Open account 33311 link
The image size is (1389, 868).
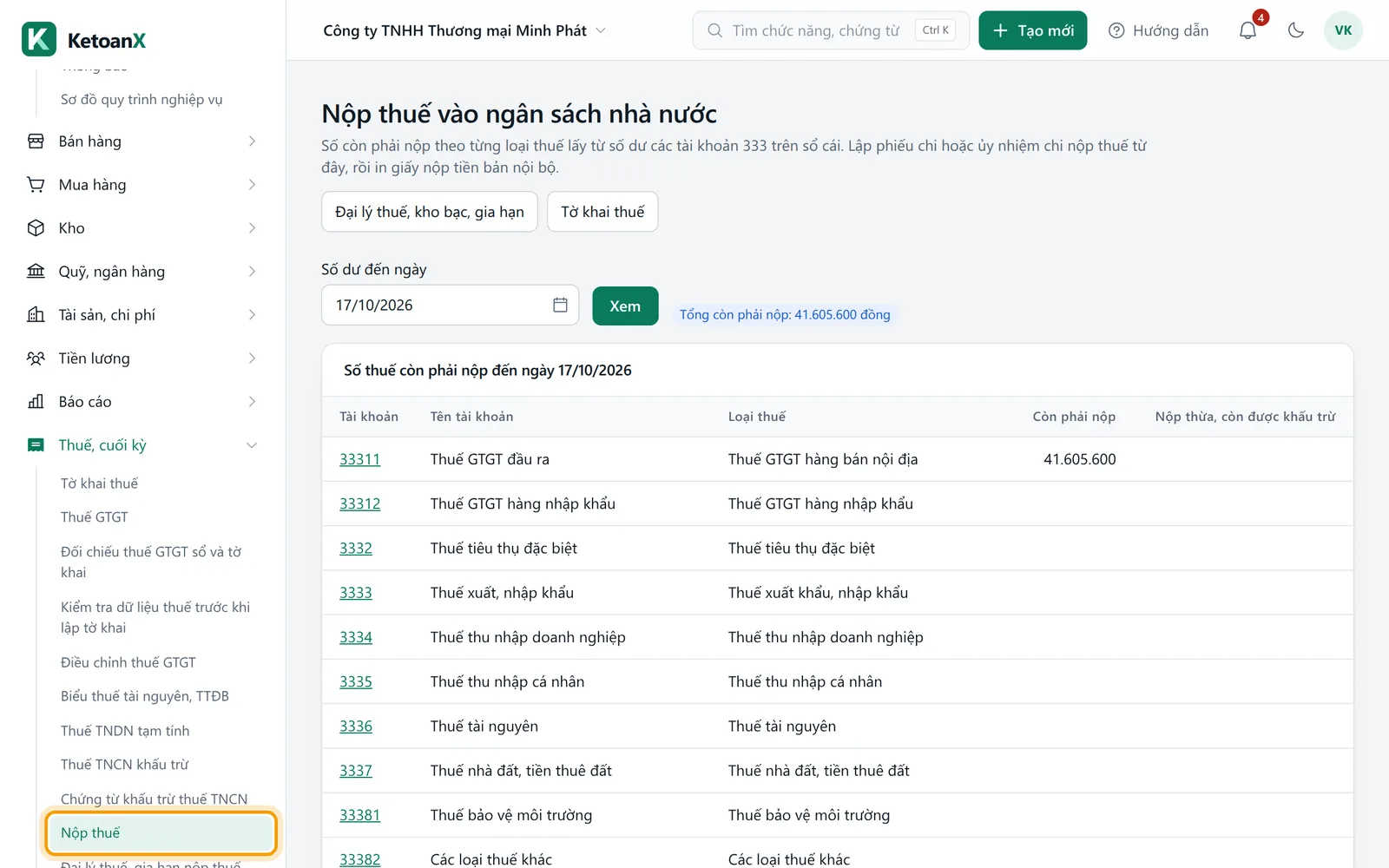click(359, 459)
